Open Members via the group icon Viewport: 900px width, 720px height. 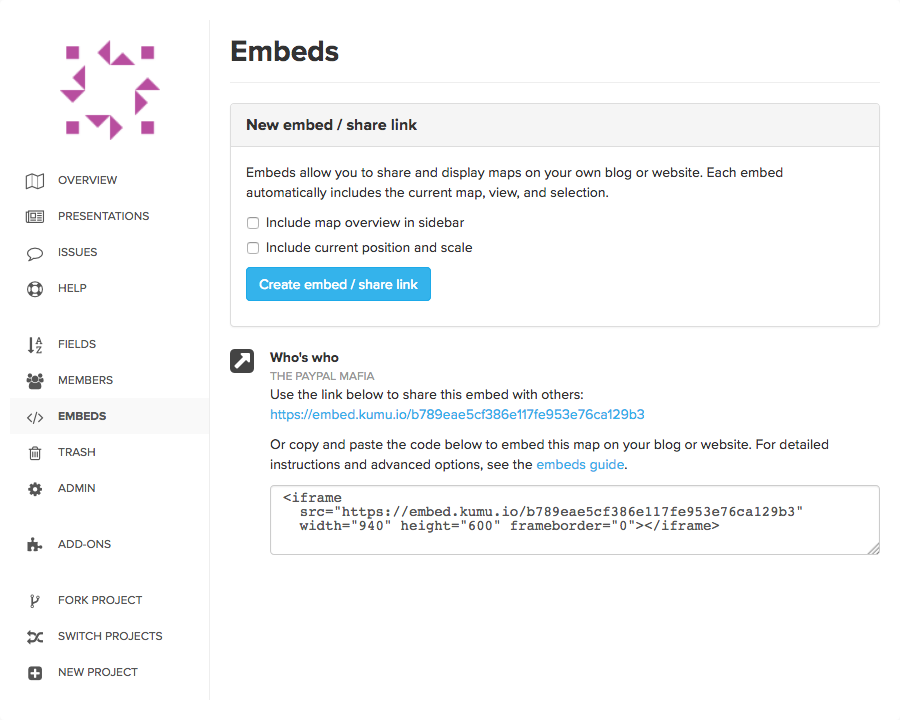34,380
